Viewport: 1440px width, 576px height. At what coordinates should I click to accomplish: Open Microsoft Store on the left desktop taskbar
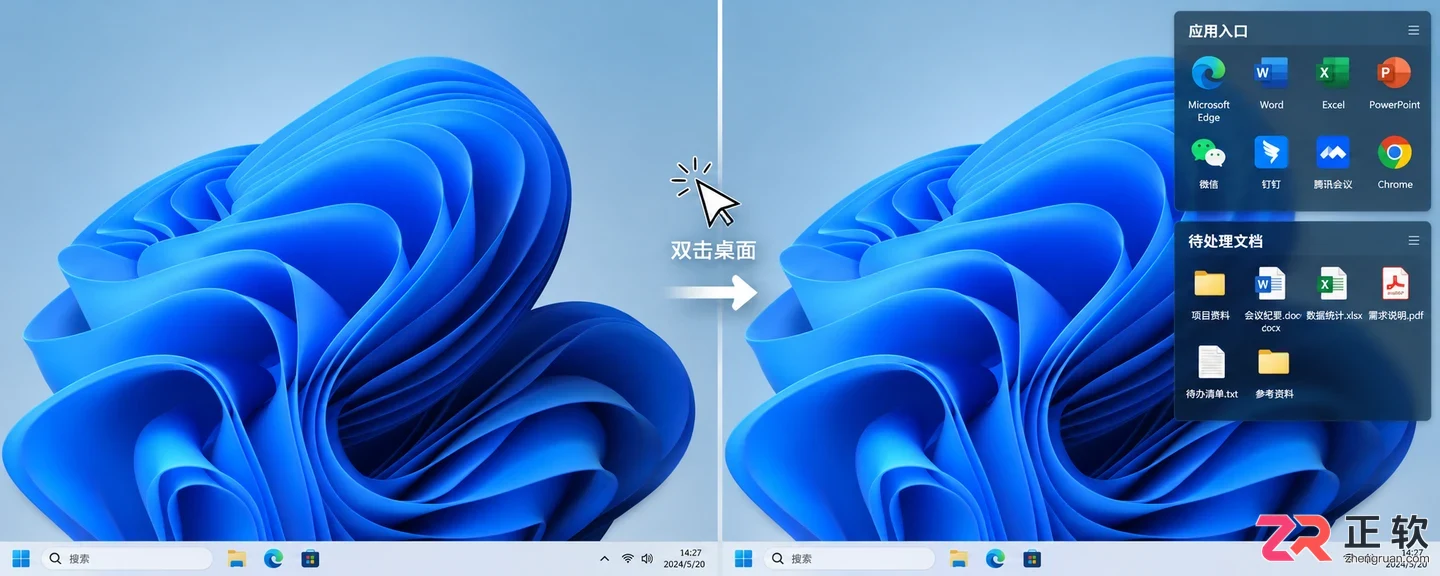(310, 558)
